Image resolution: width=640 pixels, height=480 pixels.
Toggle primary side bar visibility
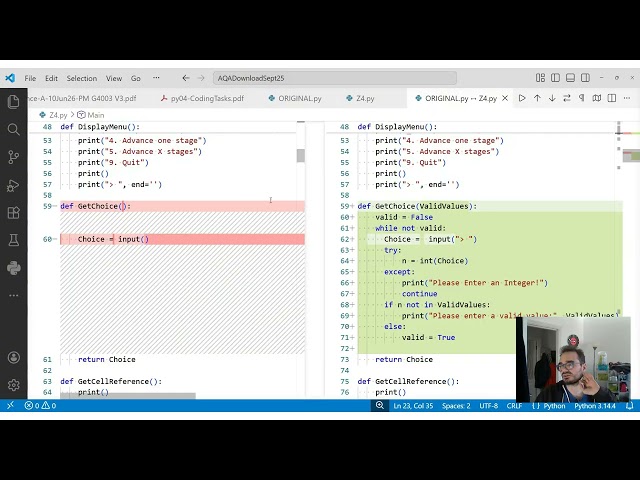click(555, 78)
